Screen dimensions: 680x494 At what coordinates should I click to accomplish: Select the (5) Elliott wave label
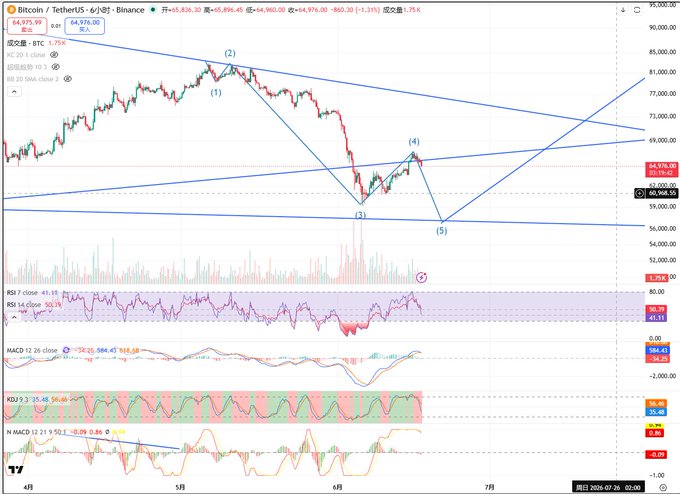(441, 231)
